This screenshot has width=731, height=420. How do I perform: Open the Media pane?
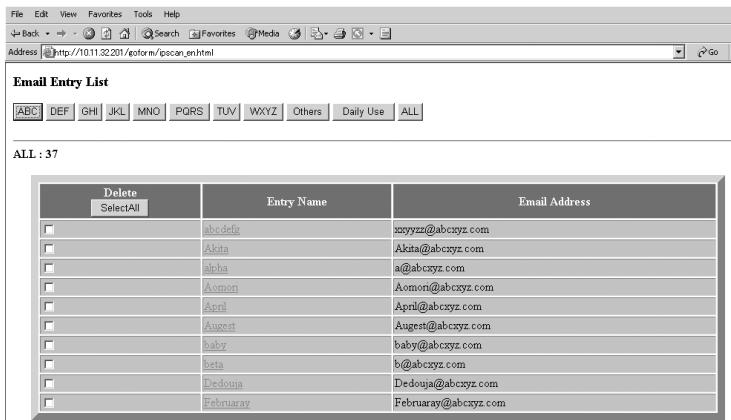coord(263,34)
